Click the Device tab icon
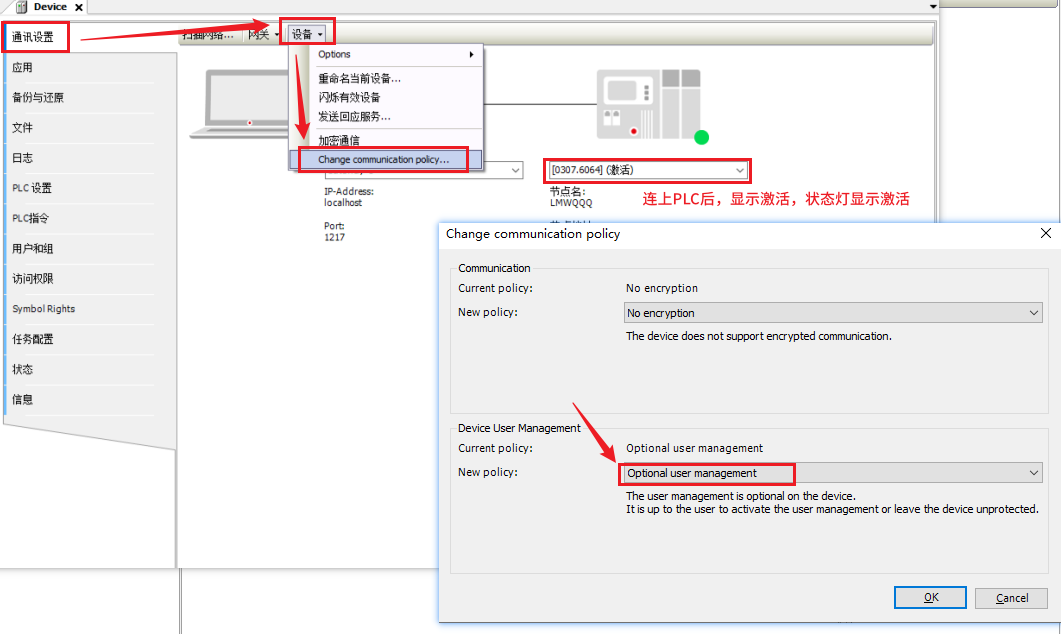Screen dimensions: 1061x634 point(21,7)
